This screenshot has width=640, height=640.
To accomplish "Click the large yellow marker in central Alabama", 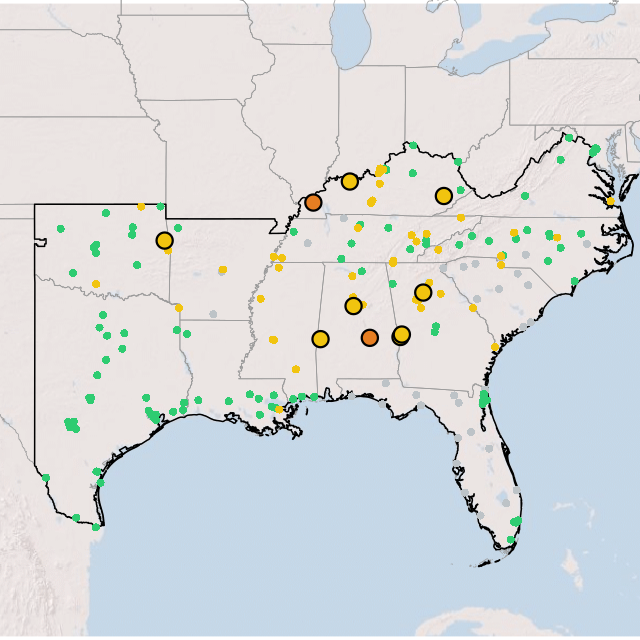I will coord(353,306).
